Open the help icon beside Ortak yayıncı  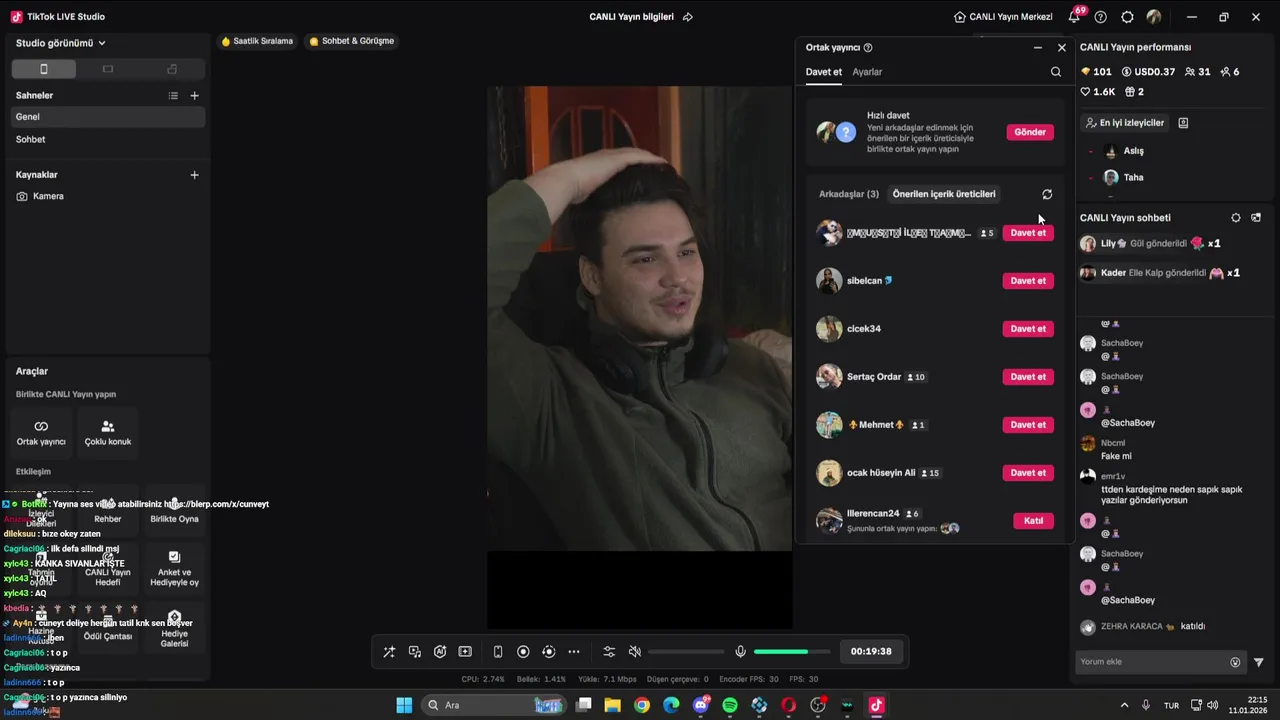[x=868, y=48]
